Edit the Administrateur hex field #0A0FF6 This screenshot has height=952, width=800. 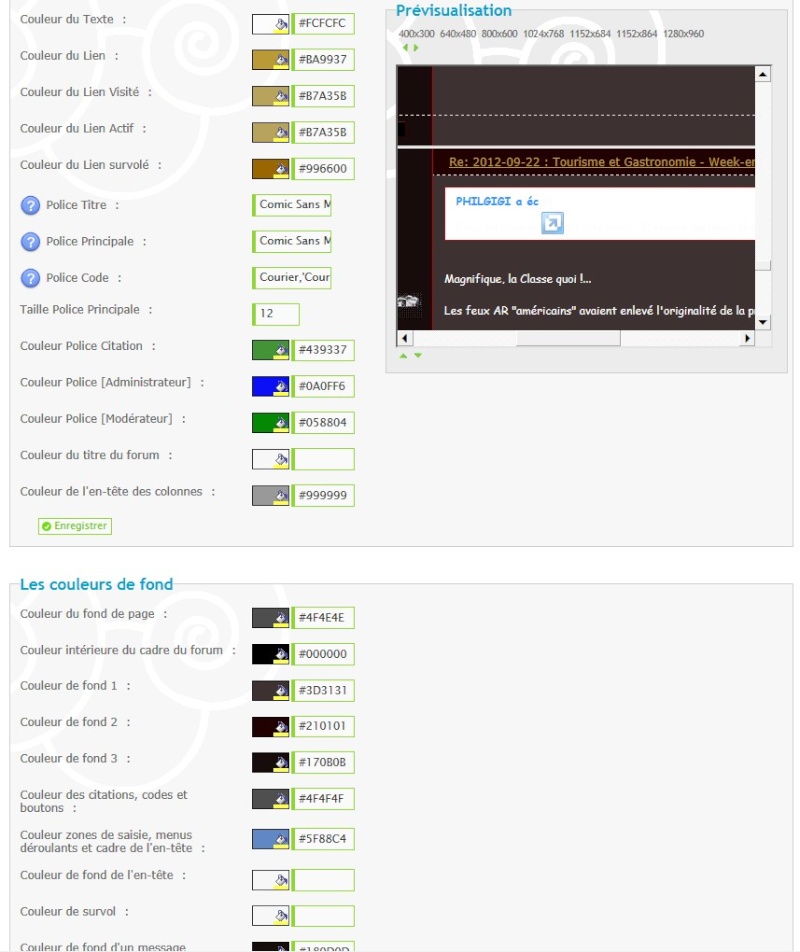pos(323,386)
